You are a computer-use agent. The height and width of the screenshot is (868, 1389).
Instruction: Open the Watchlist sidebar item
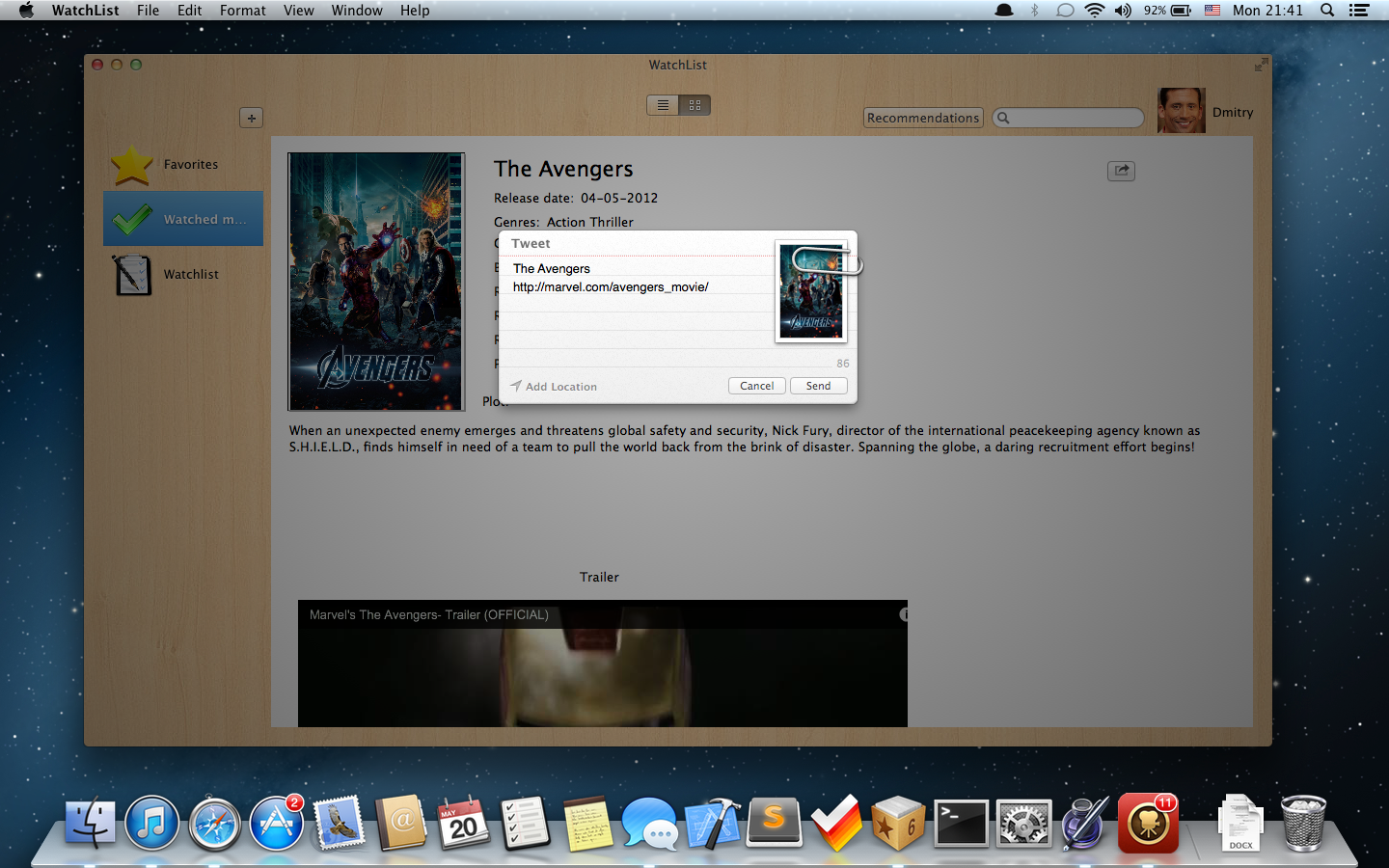[x=183, y=275]
